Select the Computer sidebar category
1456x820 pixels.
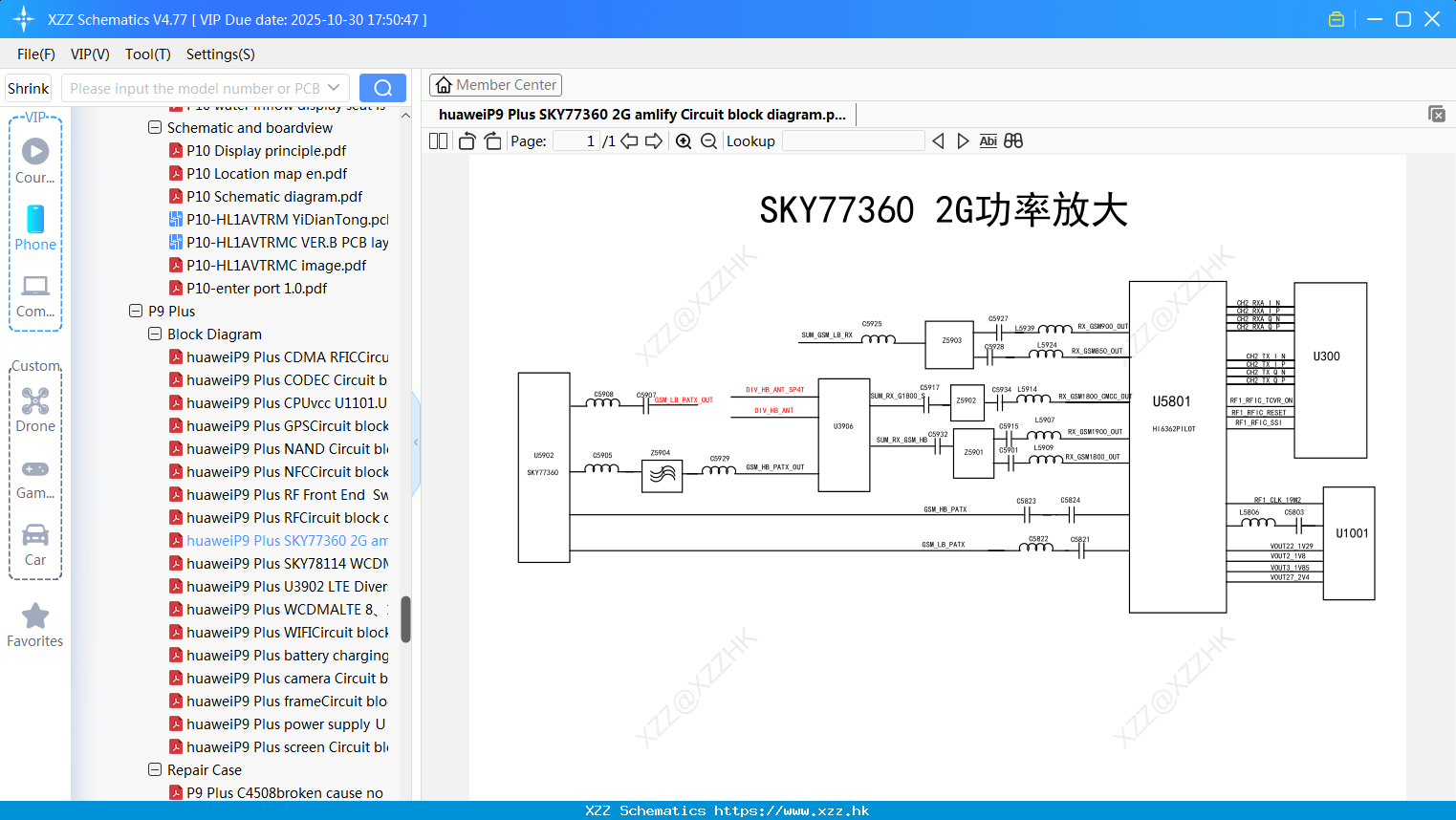tap(35, 295)
